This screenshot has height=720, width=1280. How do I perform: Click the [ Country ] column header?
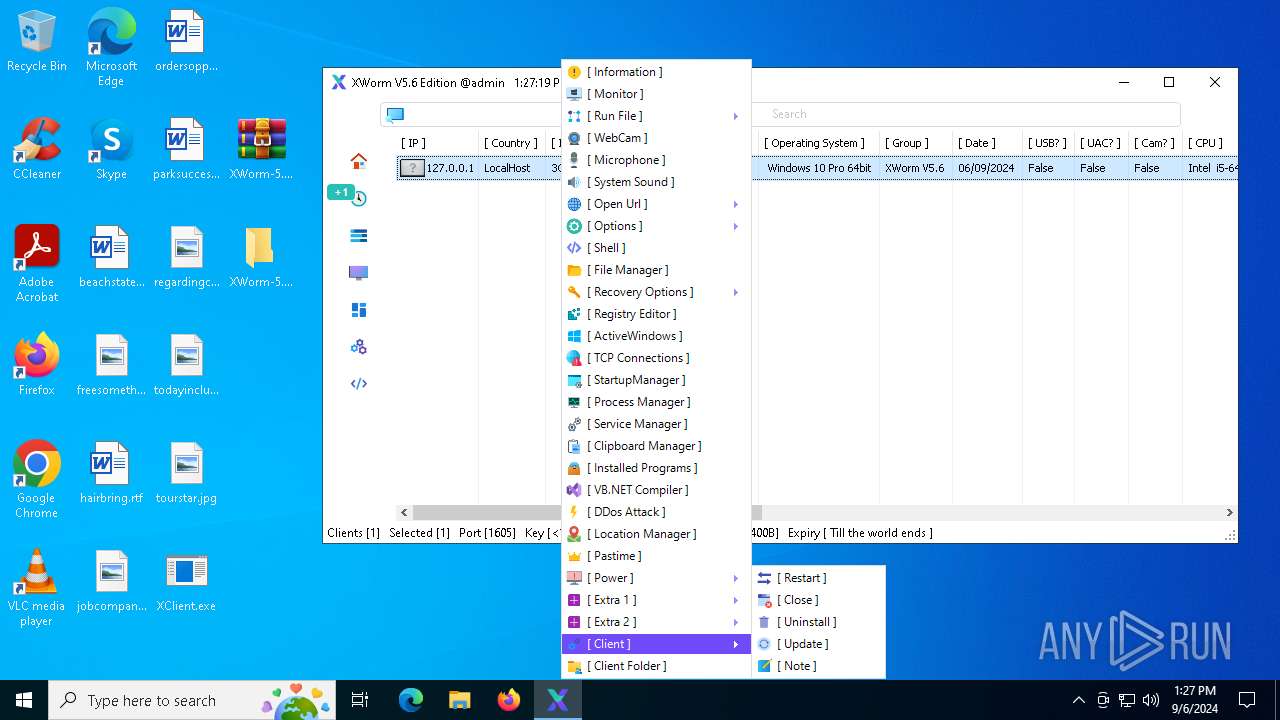[x=511, y=143]
